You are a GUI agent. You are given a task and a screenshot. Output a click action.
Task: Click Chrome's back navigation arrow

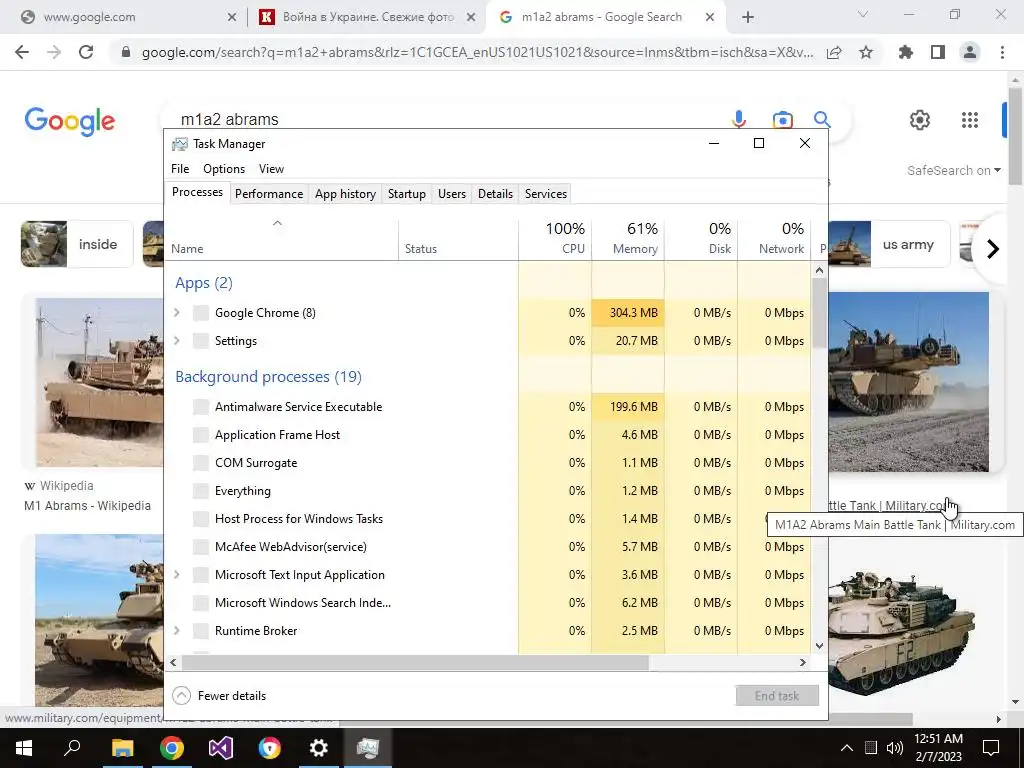click(x=22, y=52)
